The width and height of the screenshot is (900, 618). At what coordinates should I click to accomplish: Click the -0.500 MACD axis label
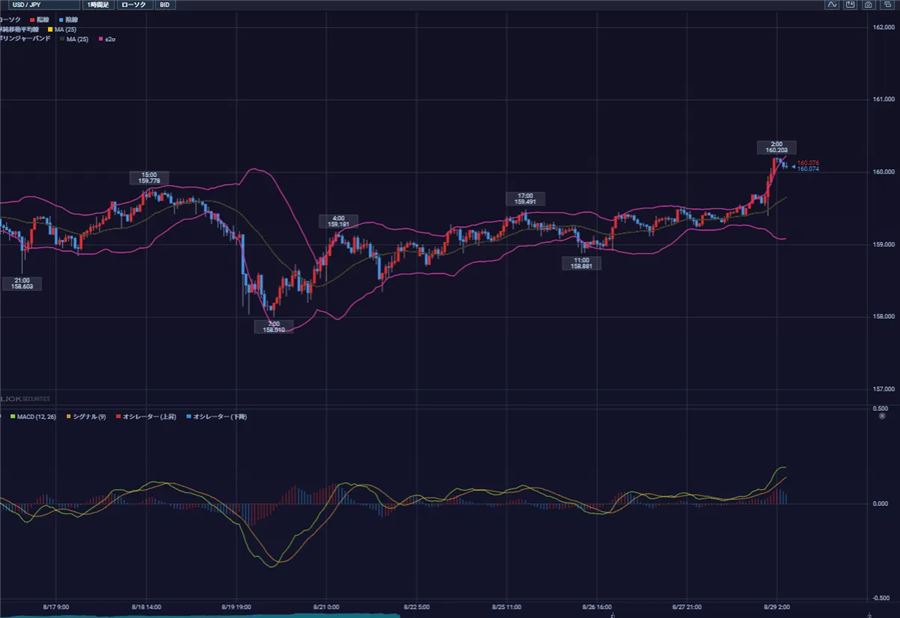tap(879, 598)
